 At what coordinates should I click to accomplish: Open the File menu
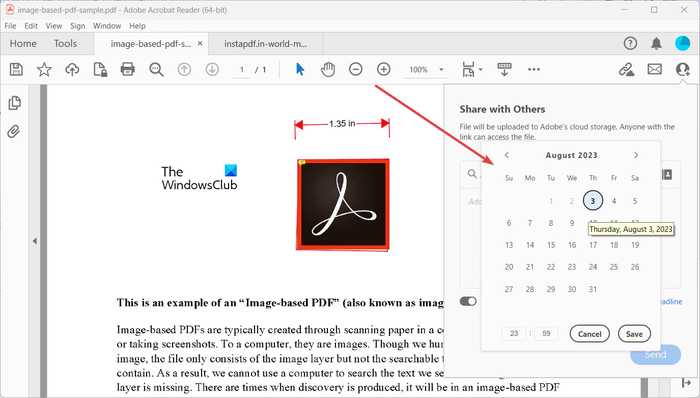pyautogui.click(x=10, y=26)
